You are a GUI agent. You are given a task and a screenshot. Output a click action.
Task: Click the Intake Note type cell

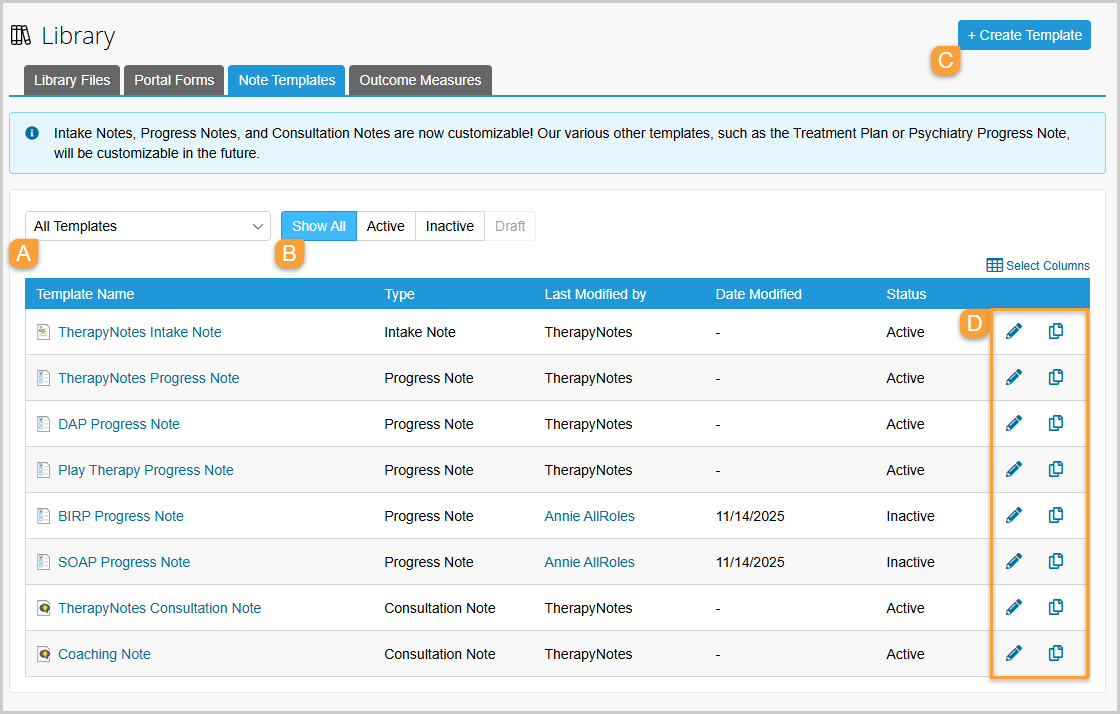[x=420, y=332]
